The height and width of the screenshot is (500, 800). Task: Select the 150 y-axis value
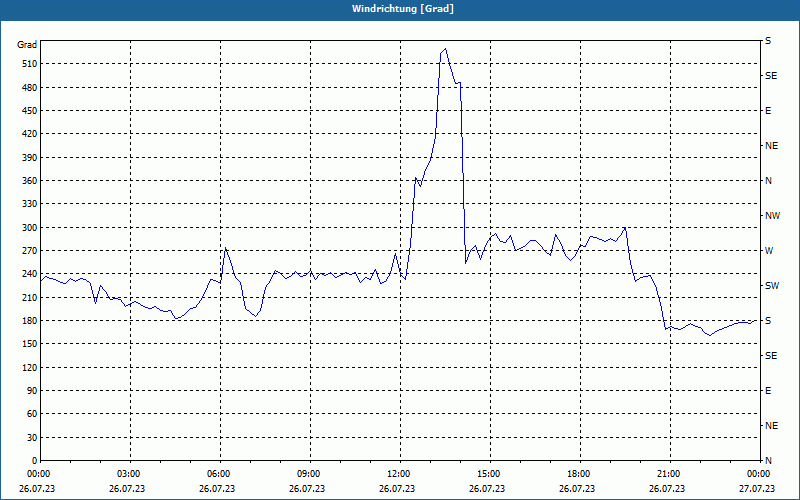[x=29, y=344]
